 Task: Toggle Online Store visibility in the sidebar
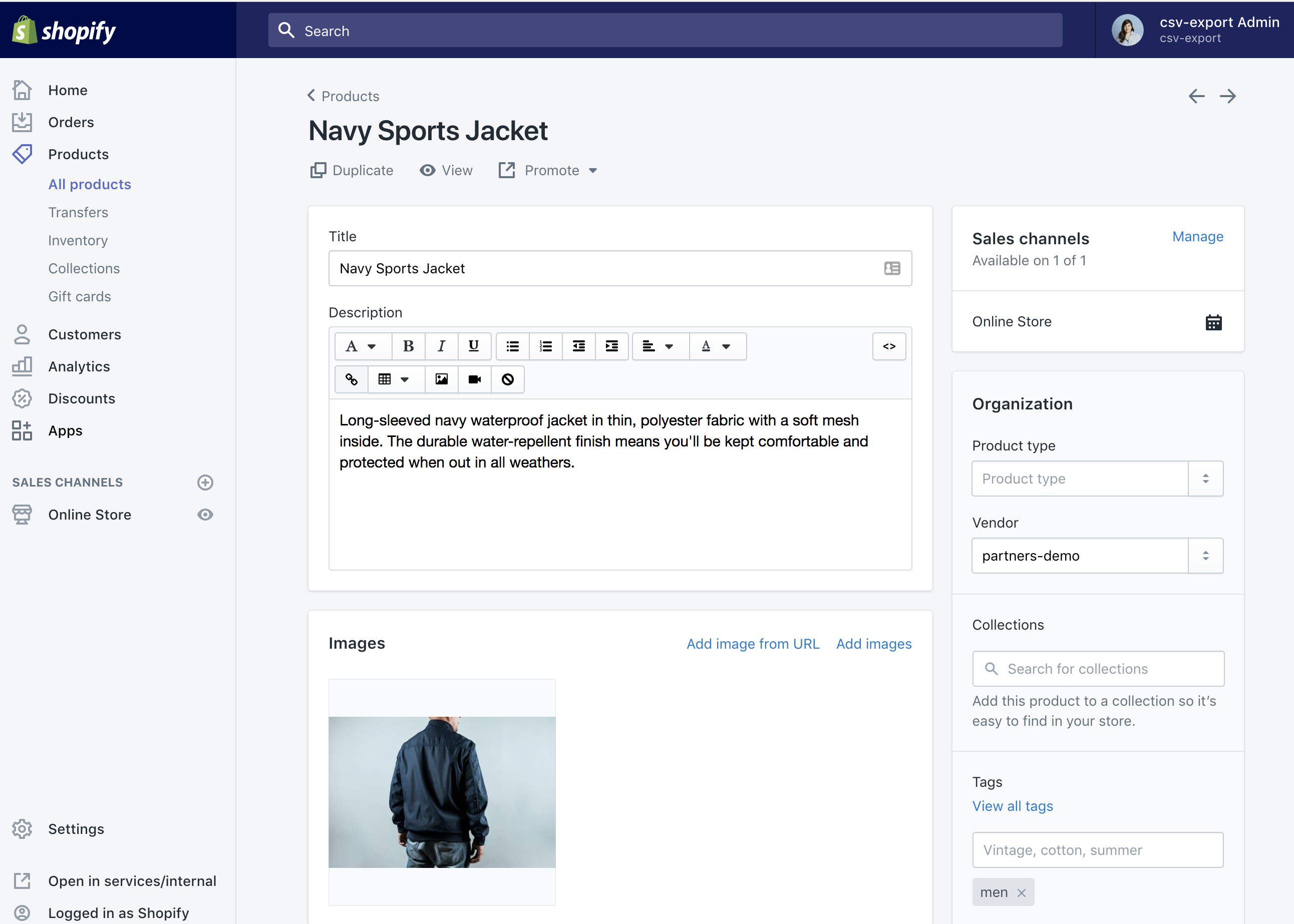point(205,515)
